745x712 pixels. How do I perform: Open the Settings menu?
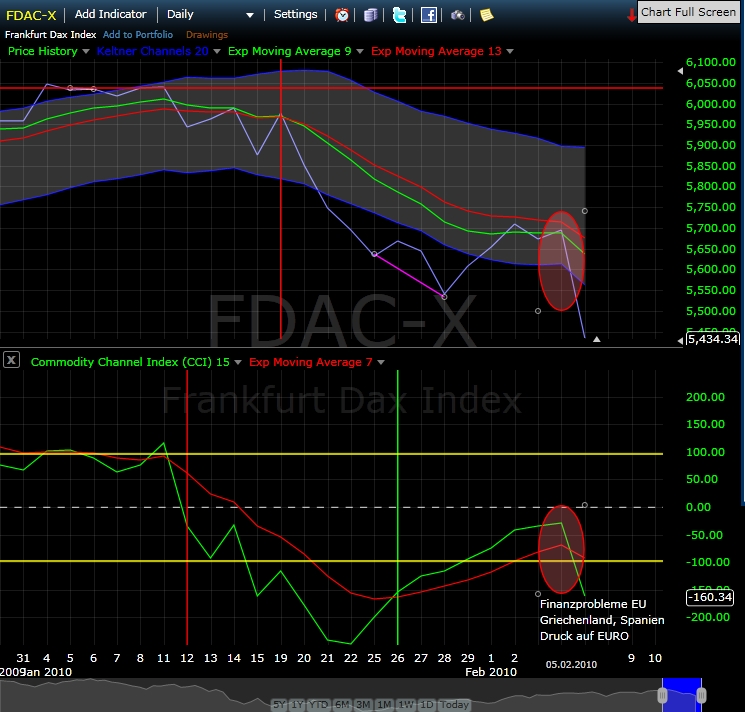pos(296,14)
